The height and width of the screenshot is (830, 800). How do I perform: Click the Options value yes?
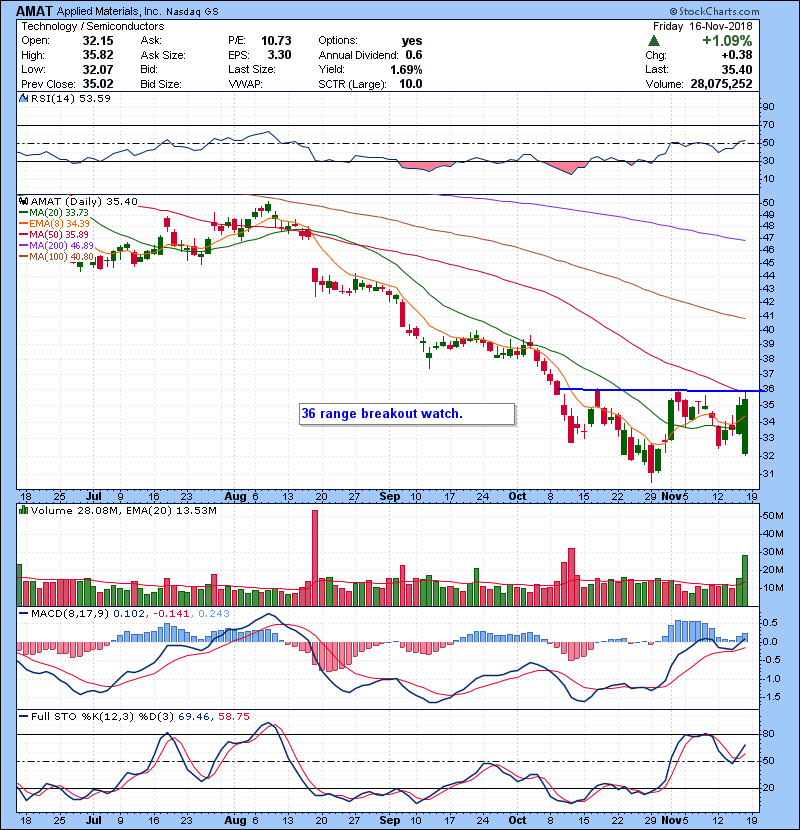pos(411,41)
